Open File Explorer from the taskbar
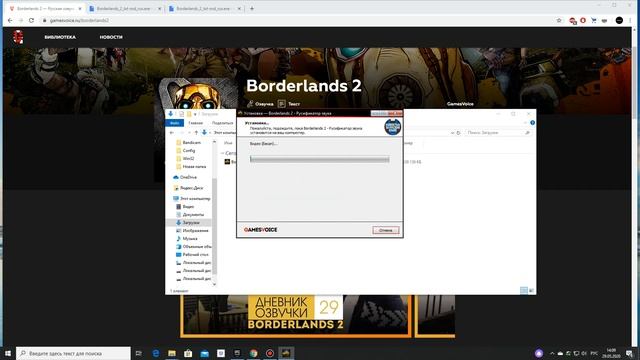Viewport: 640px width, 360px height. click(x=172, y=353)
